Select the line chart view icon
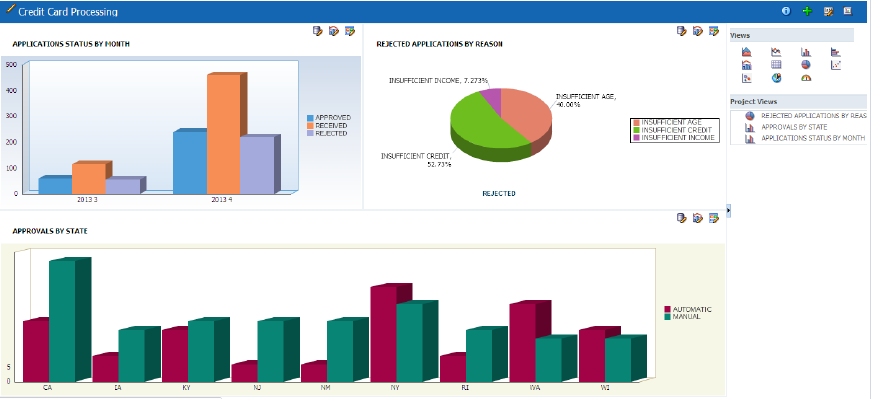Viewport: 871px width, 399px height. (x=776, y=52)
